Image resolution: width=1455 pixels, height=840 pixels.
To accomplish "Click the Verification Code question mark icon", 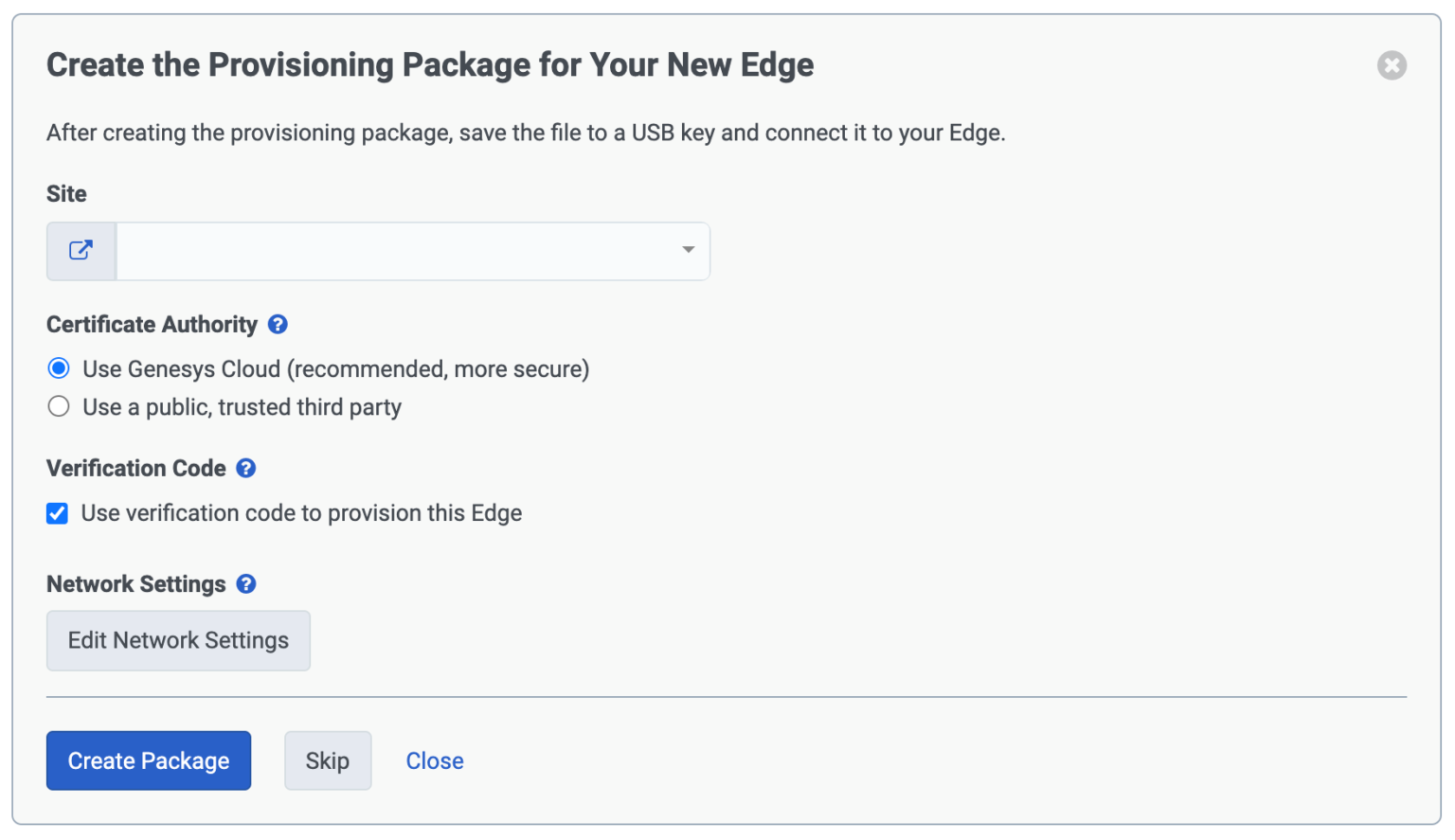I will pos(245,468).
